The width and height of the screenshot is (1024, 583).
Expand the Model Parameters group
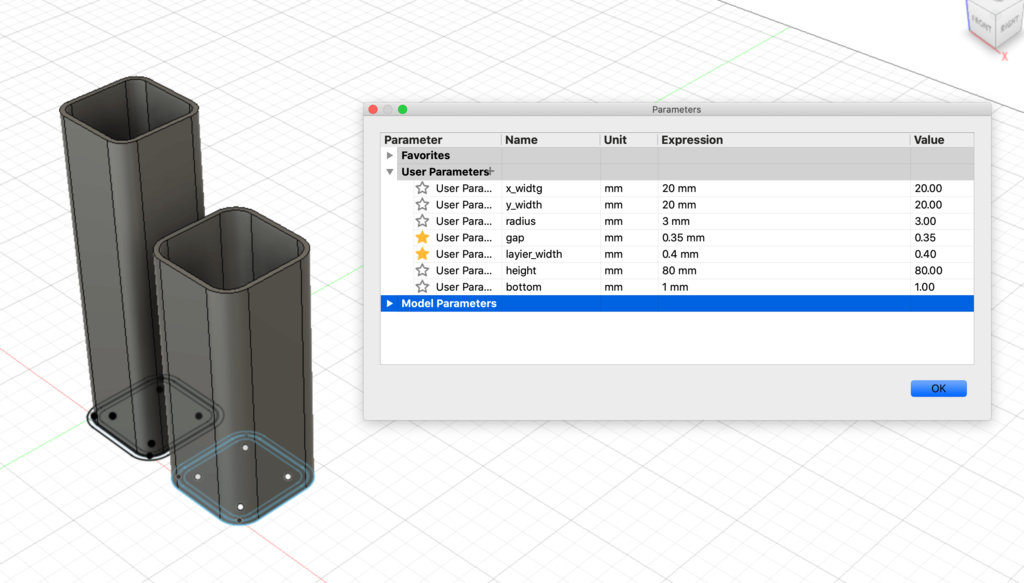pos(390,304)
